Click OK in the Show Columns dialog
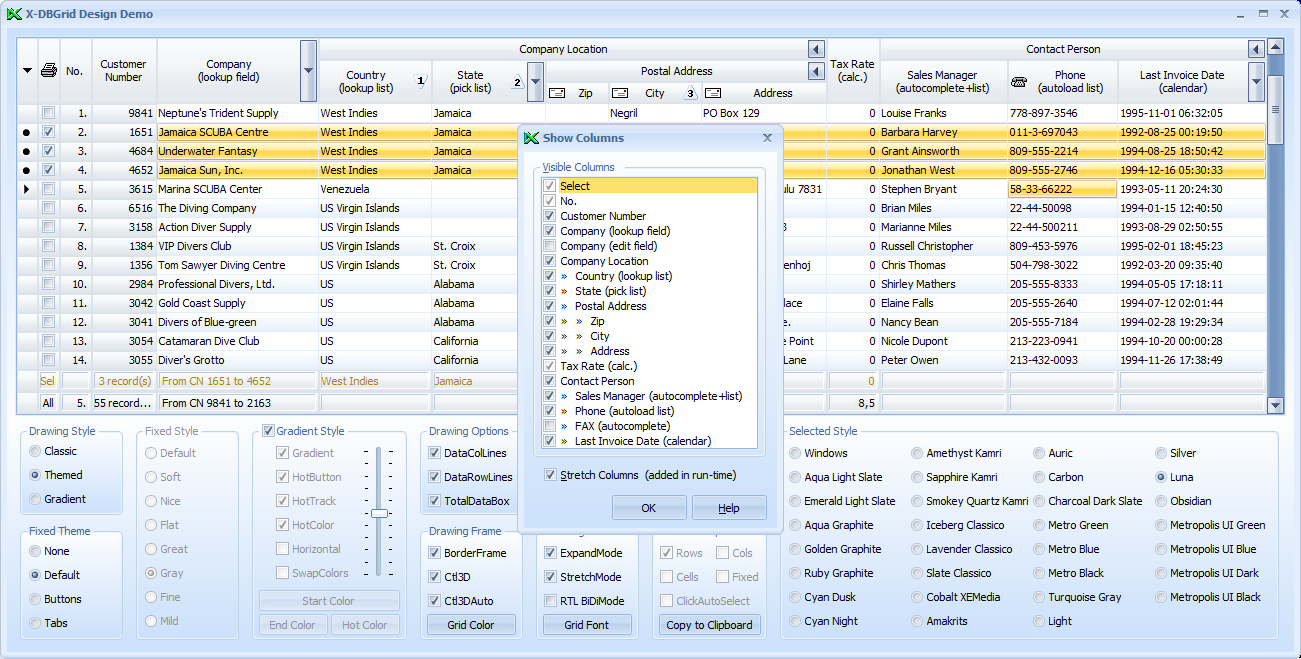Screen dimensions: 1301x659 tap(648, 508)
